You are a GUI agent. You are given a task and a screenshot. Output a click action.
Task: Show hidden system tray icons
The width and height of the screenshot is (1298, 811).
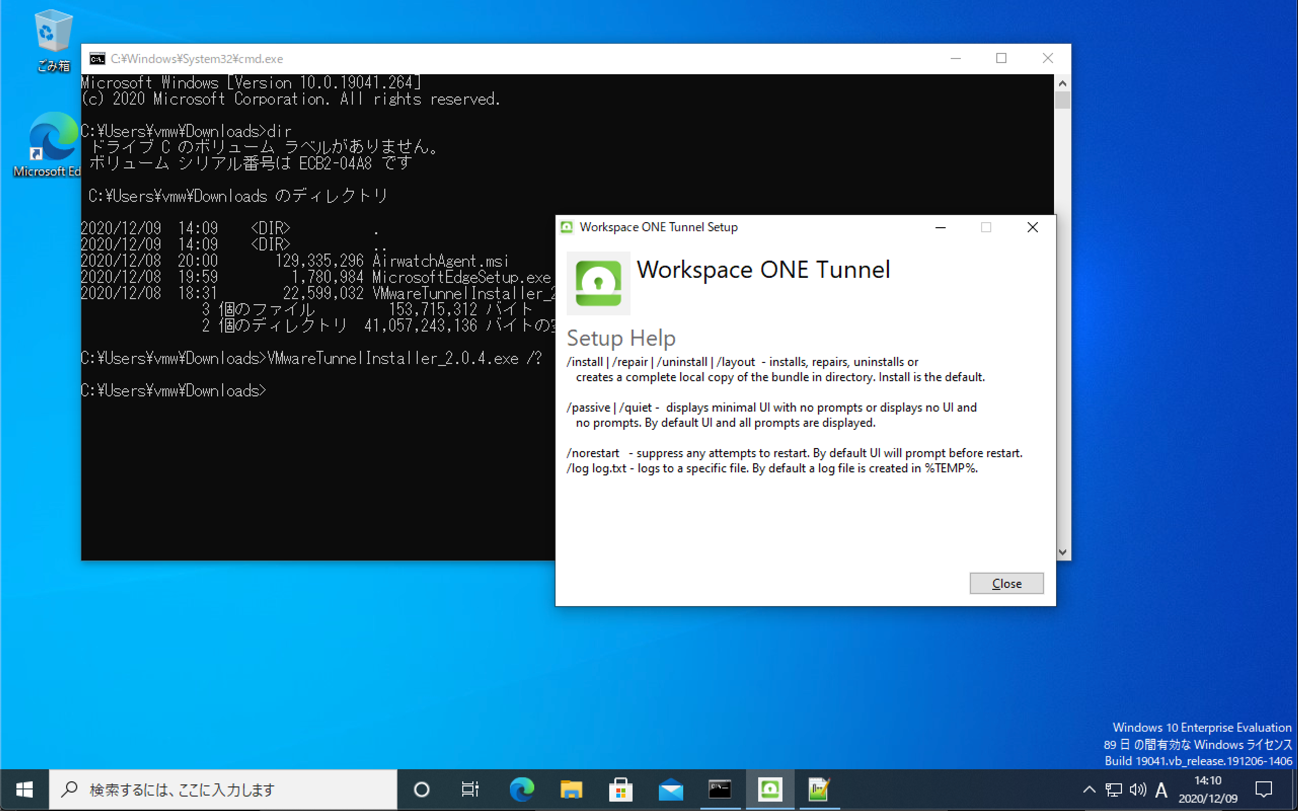tap(1089, 790)
